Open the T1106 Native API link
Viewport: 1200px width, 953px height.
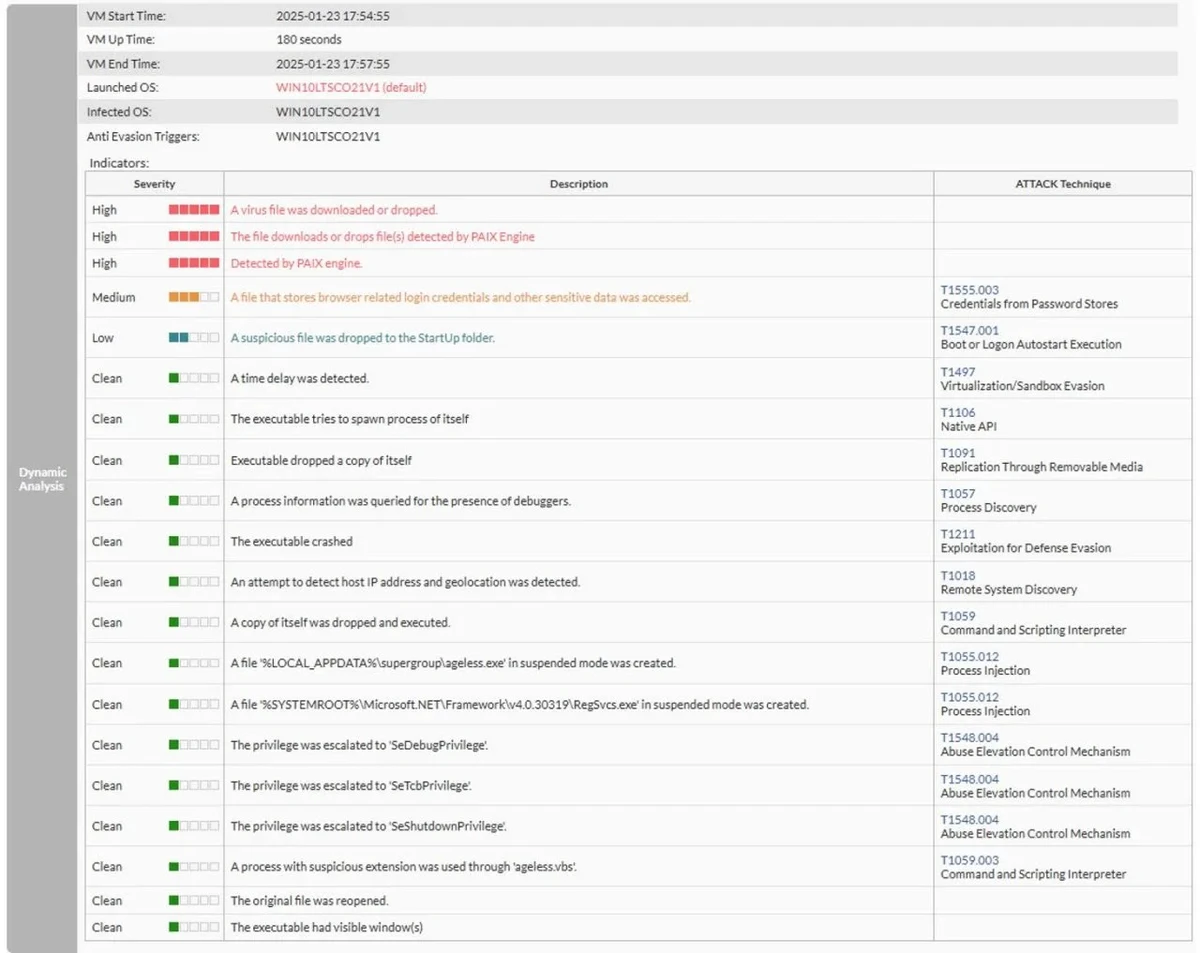click(x=957, y=412)
